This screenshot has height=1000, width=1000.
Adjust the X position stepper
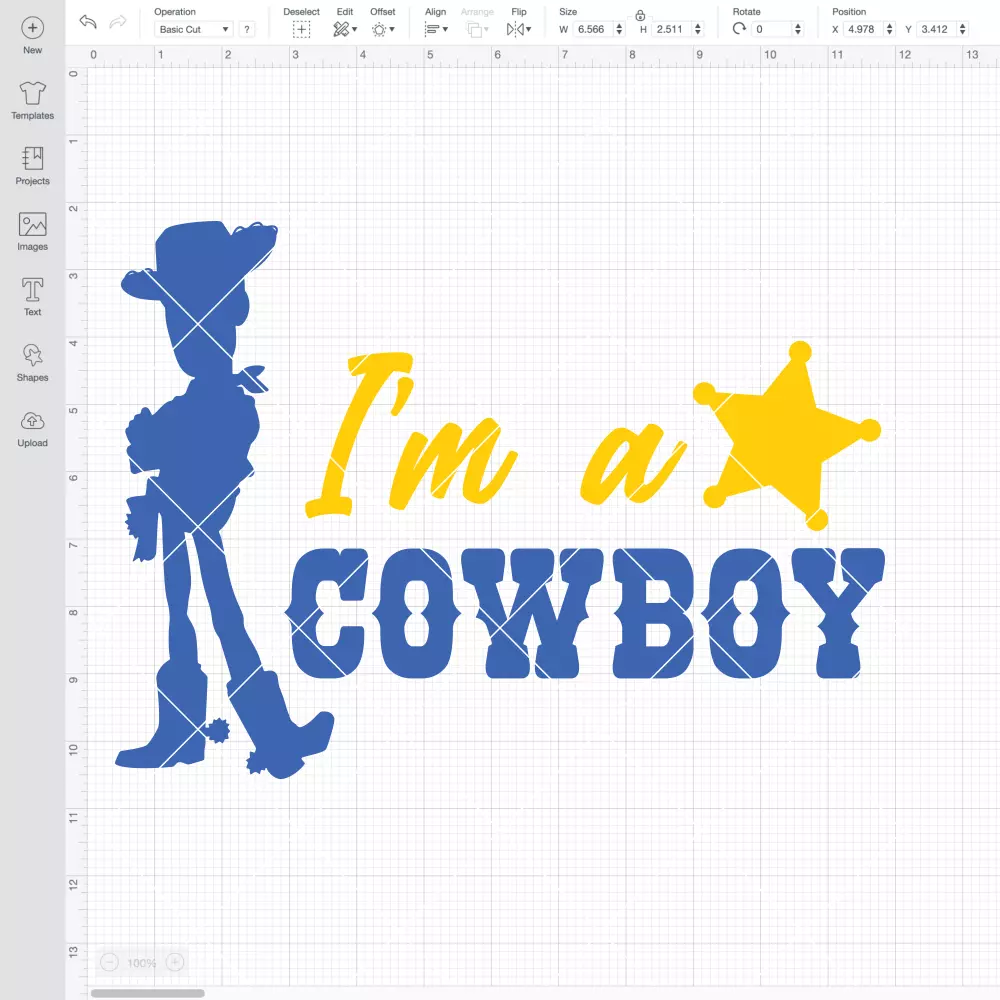[x=889, y=29]
